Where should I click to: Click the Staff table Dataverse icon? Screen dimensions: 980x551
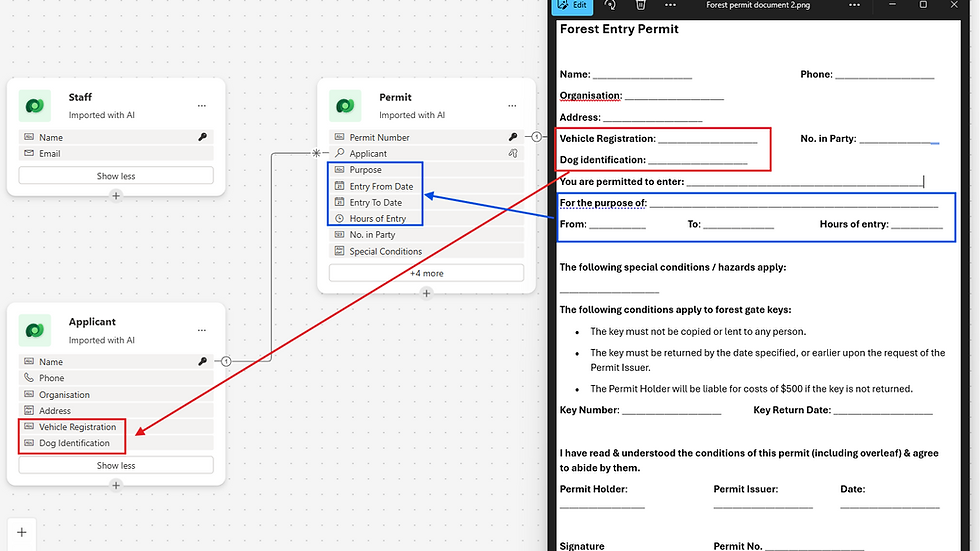pyautogui.click(x=34, y=106)
